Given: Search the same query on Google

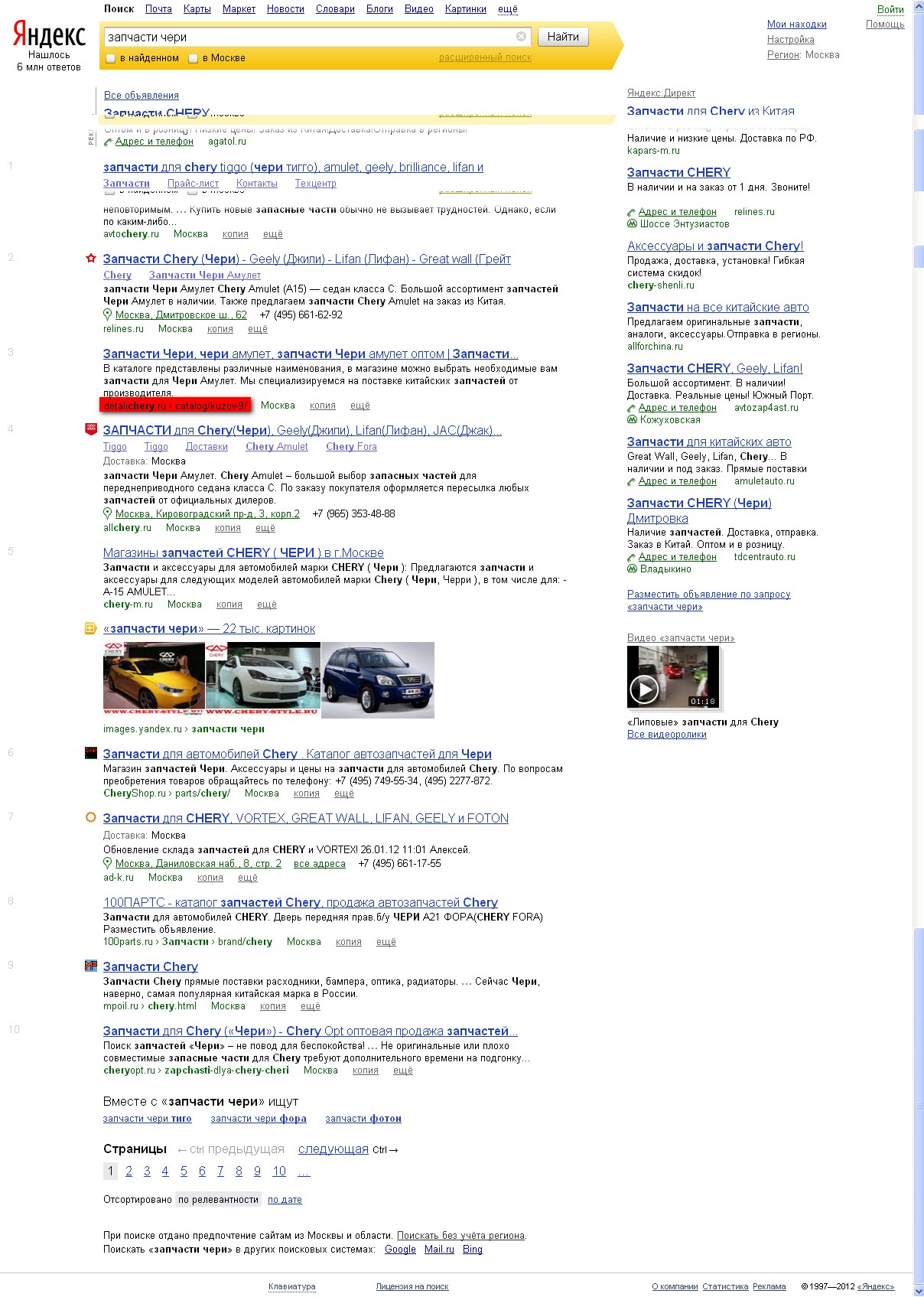Looking at the screenshot, I should pos(400,1250).
